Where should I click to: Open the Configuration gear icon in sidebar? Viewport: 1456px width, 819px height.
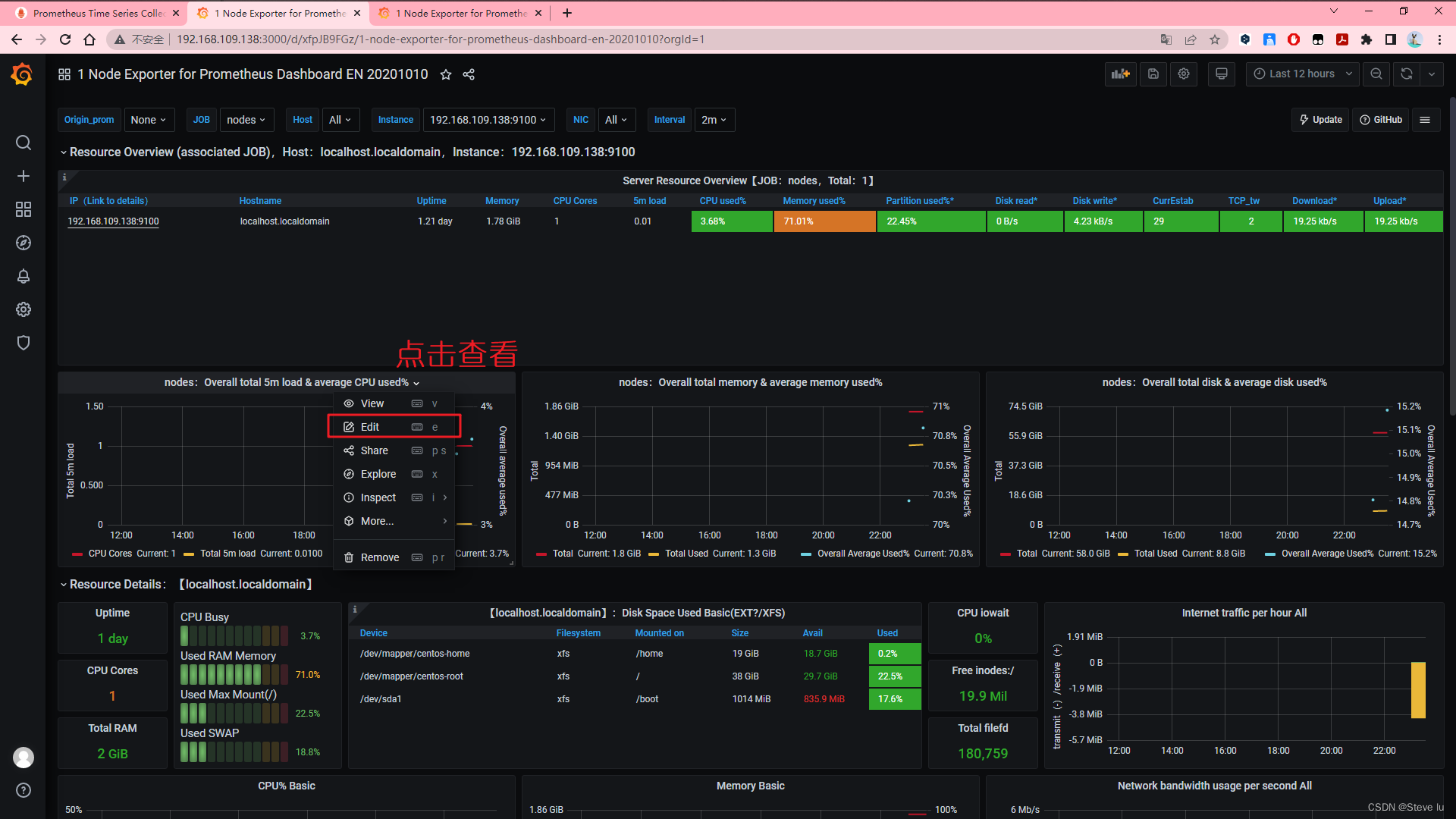pyautogui.click(x=24, y=309)
